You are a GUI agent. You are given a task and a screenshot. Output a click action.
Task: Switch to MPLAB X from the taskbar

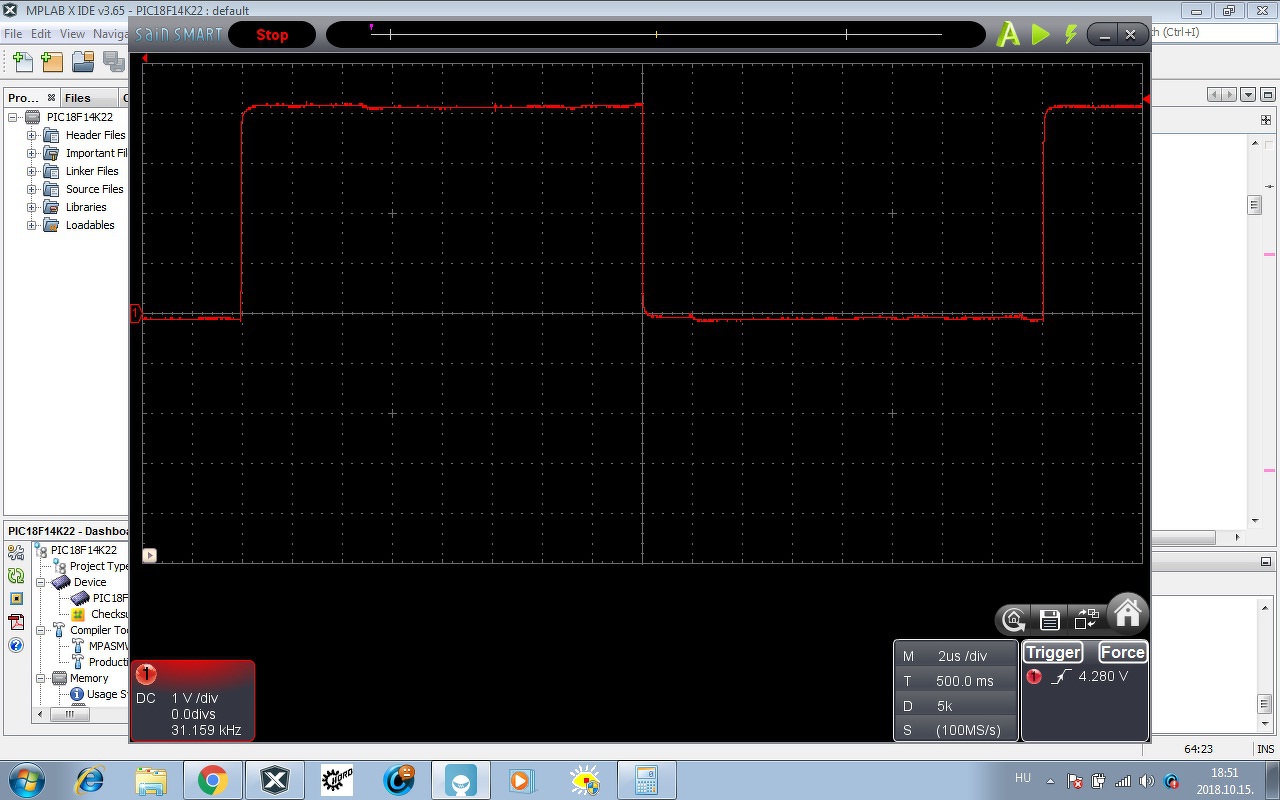pyautogui.click(x=275, y=780)
